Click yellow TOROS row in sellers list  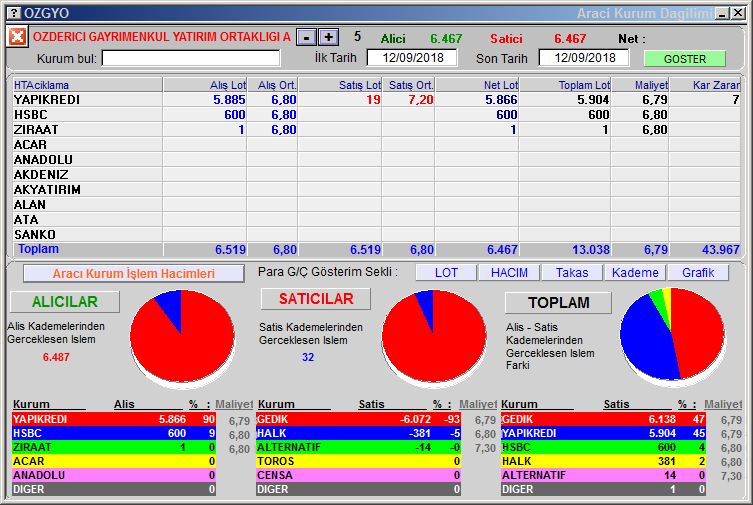(x=358, y=461)
